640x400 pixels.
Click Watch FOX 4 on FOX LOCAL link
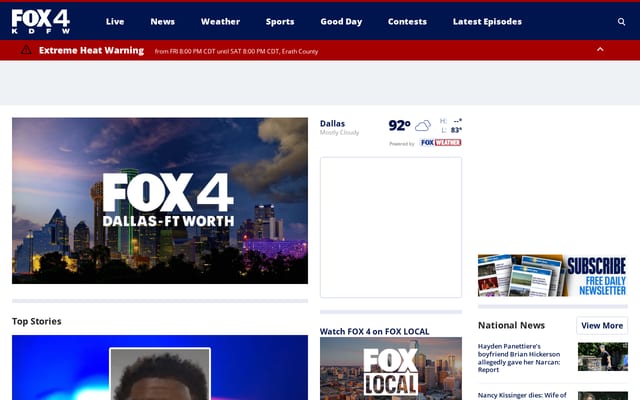pos(374,331)
